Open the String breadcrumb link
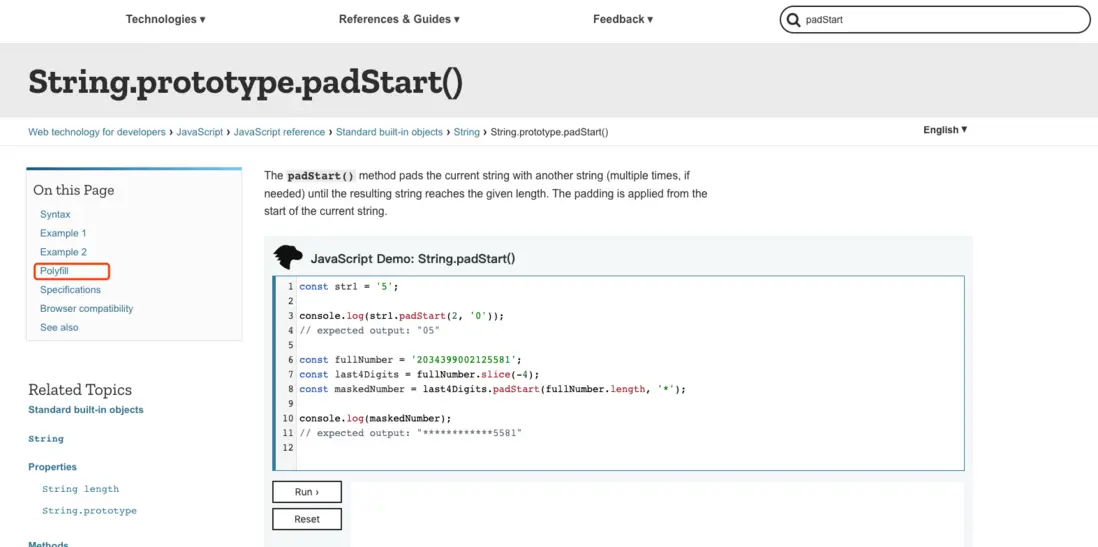 [466, 132]
